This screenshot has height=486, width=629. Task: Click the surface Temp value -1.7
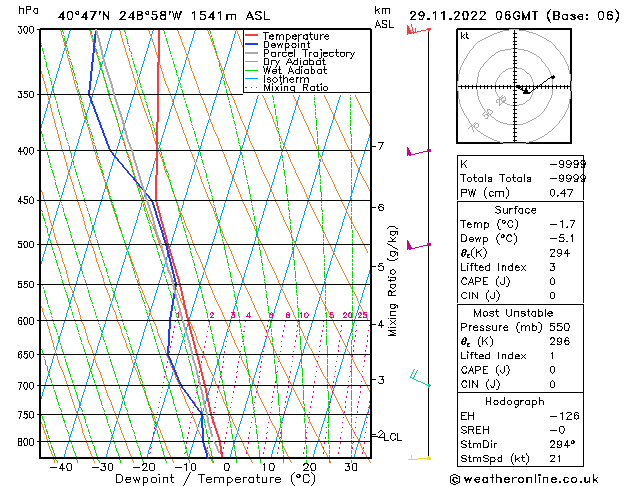pos(562,224)
